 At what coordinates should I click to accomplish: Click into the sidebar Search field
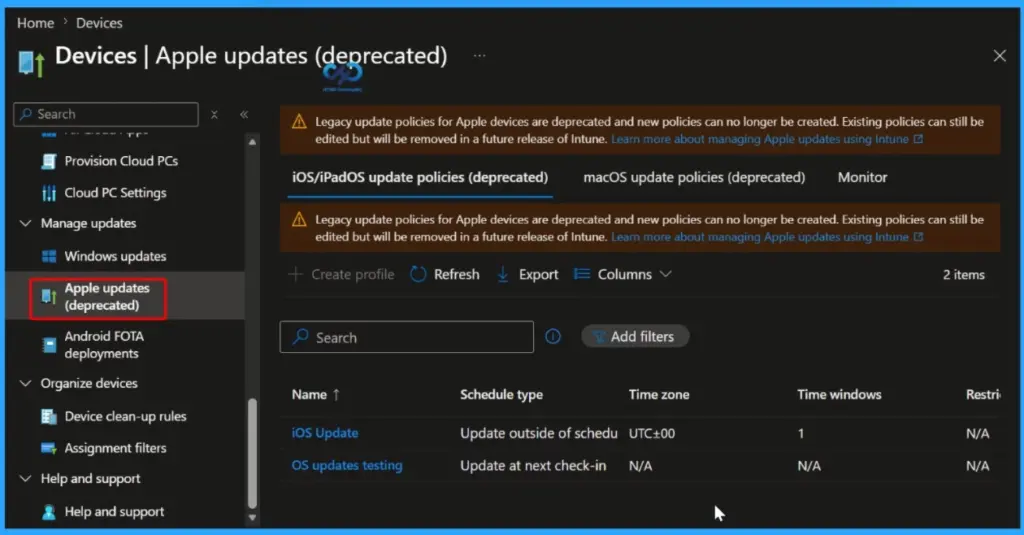[x=106, y=114]
